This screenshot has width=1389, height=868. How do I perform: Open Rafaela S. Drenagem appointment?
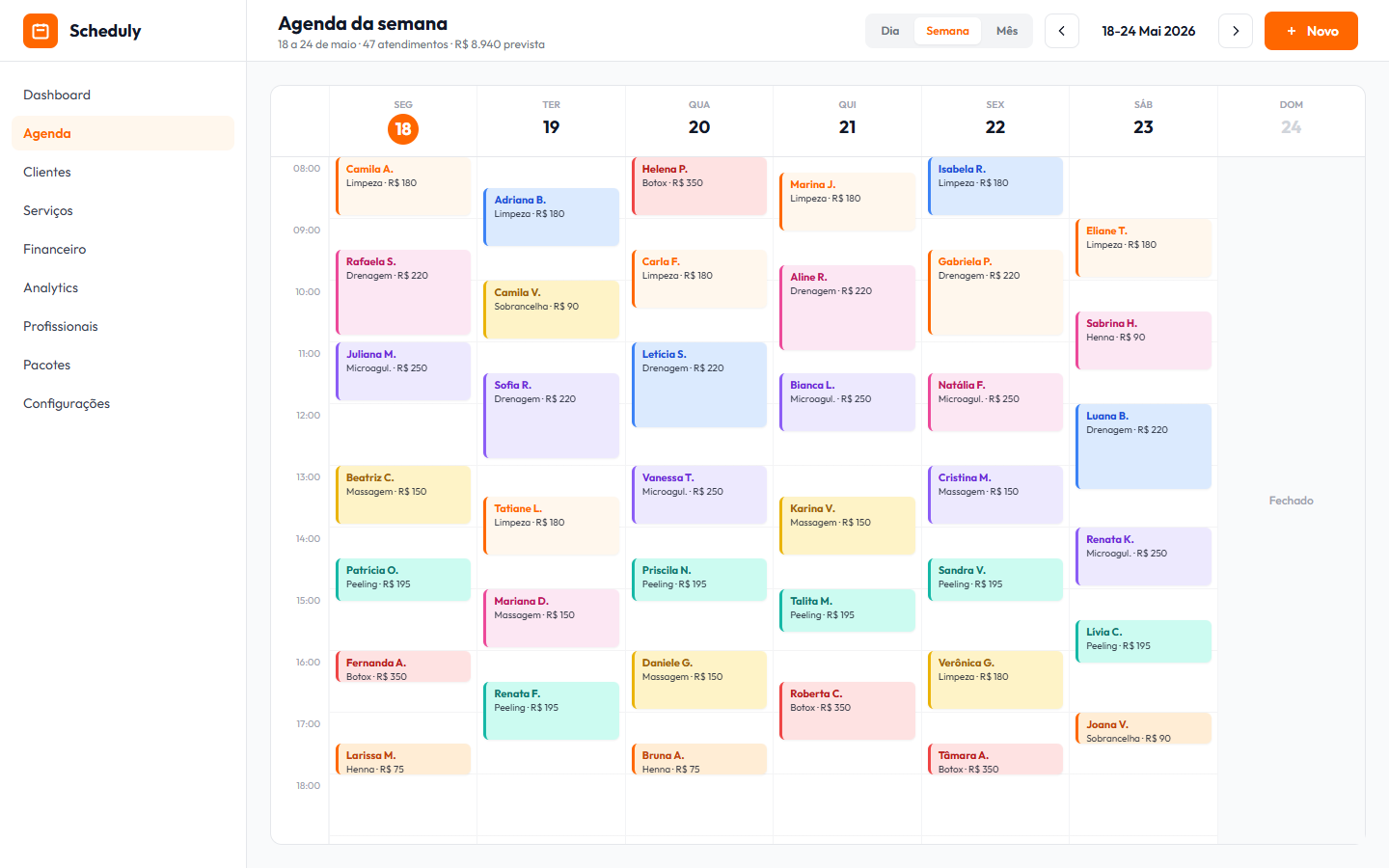[403, 292]
